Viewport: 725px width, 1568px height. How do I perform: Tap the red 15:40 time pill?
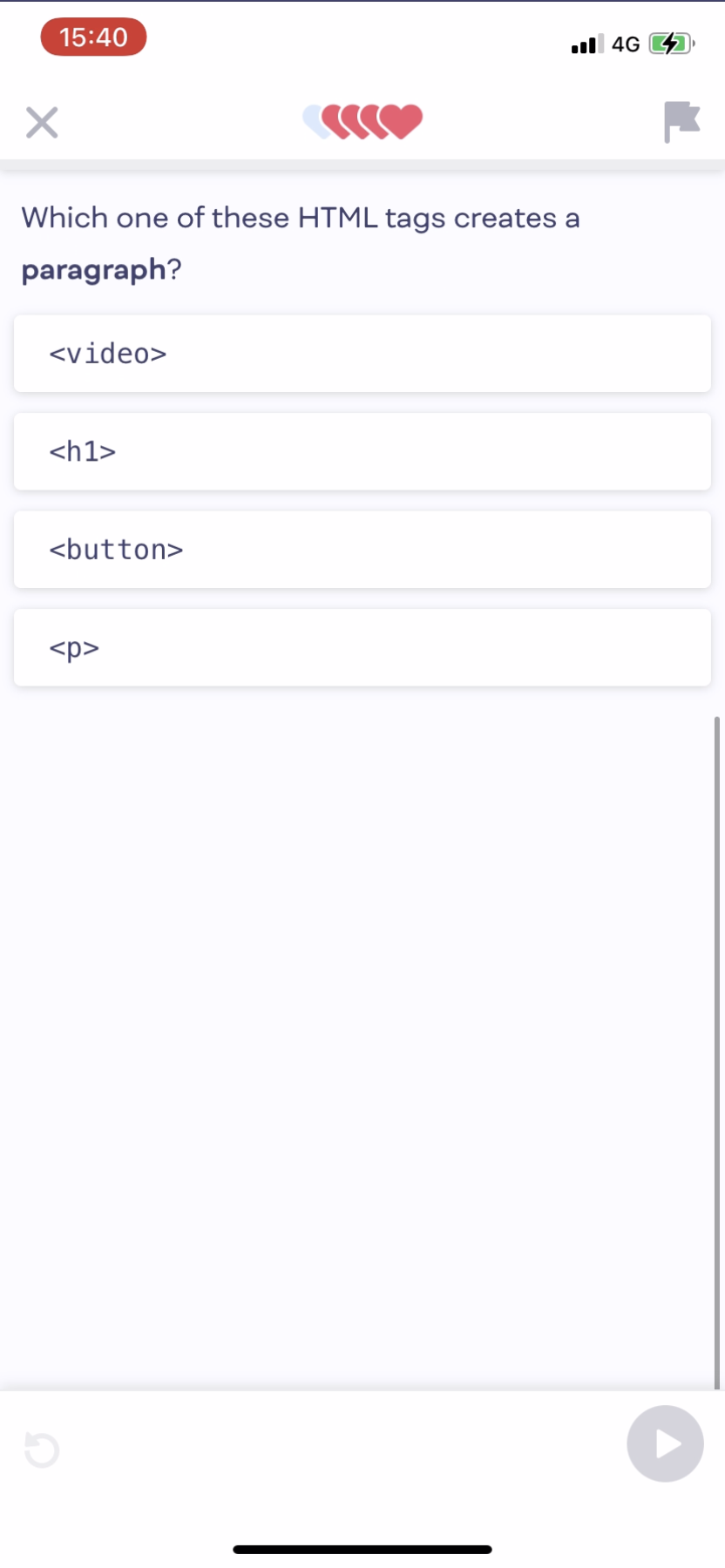93,37
